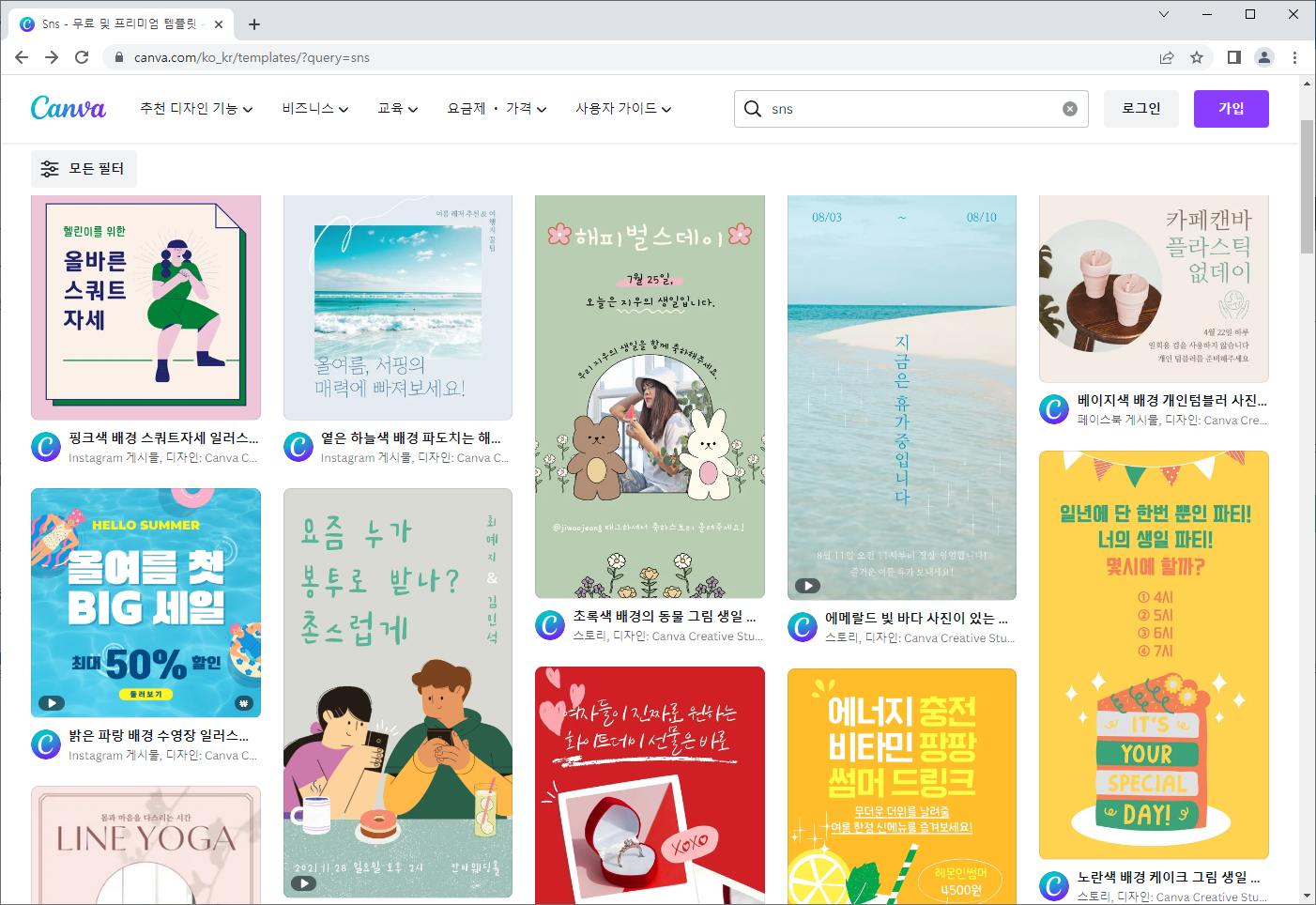Open the emerald beach vacation template
Image resolution: width=1316 pixels, height=905 pixels.
[x=902, y=397]
